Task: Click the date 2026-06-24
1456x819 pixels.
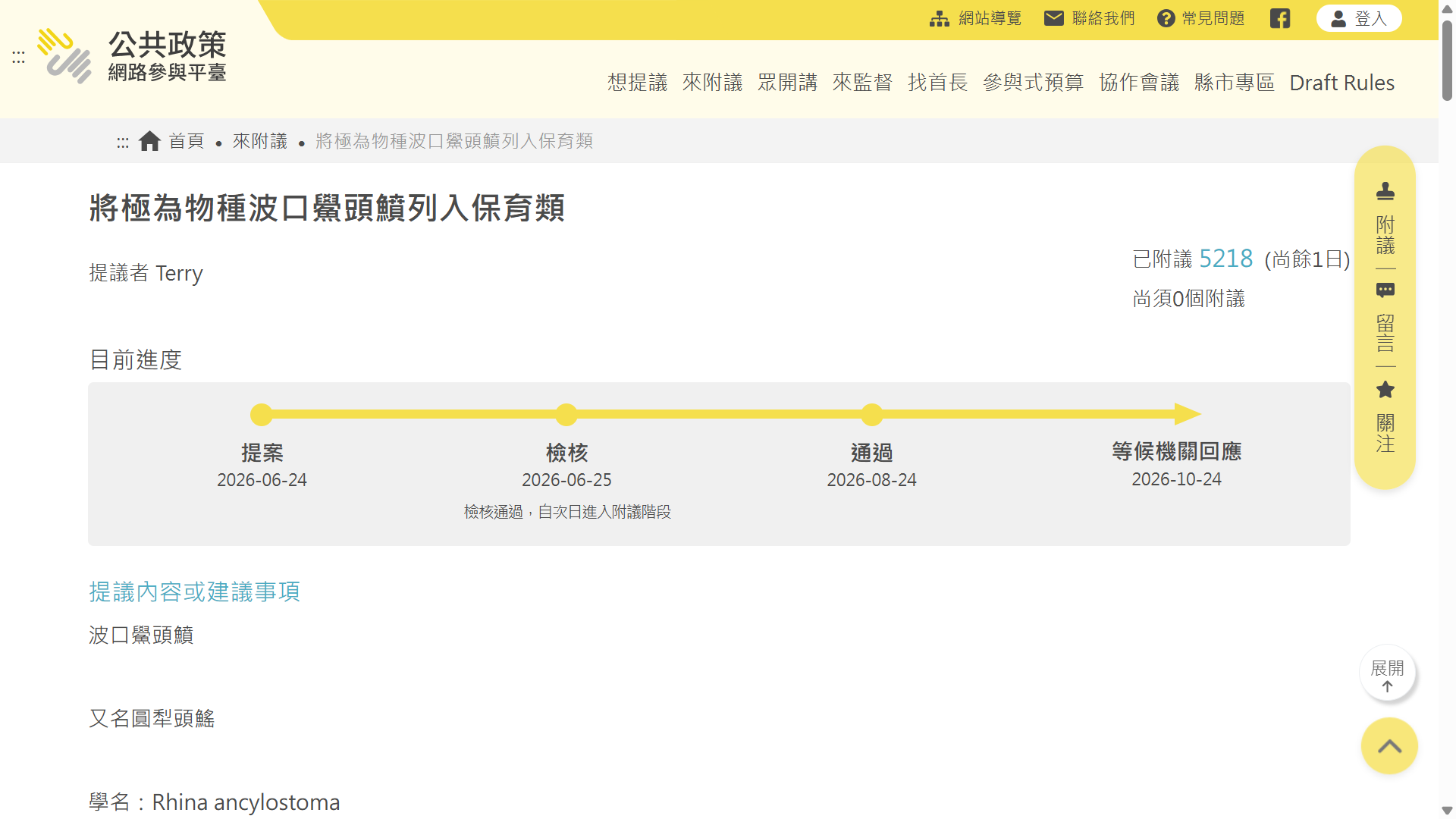Action: click(262, 480)
